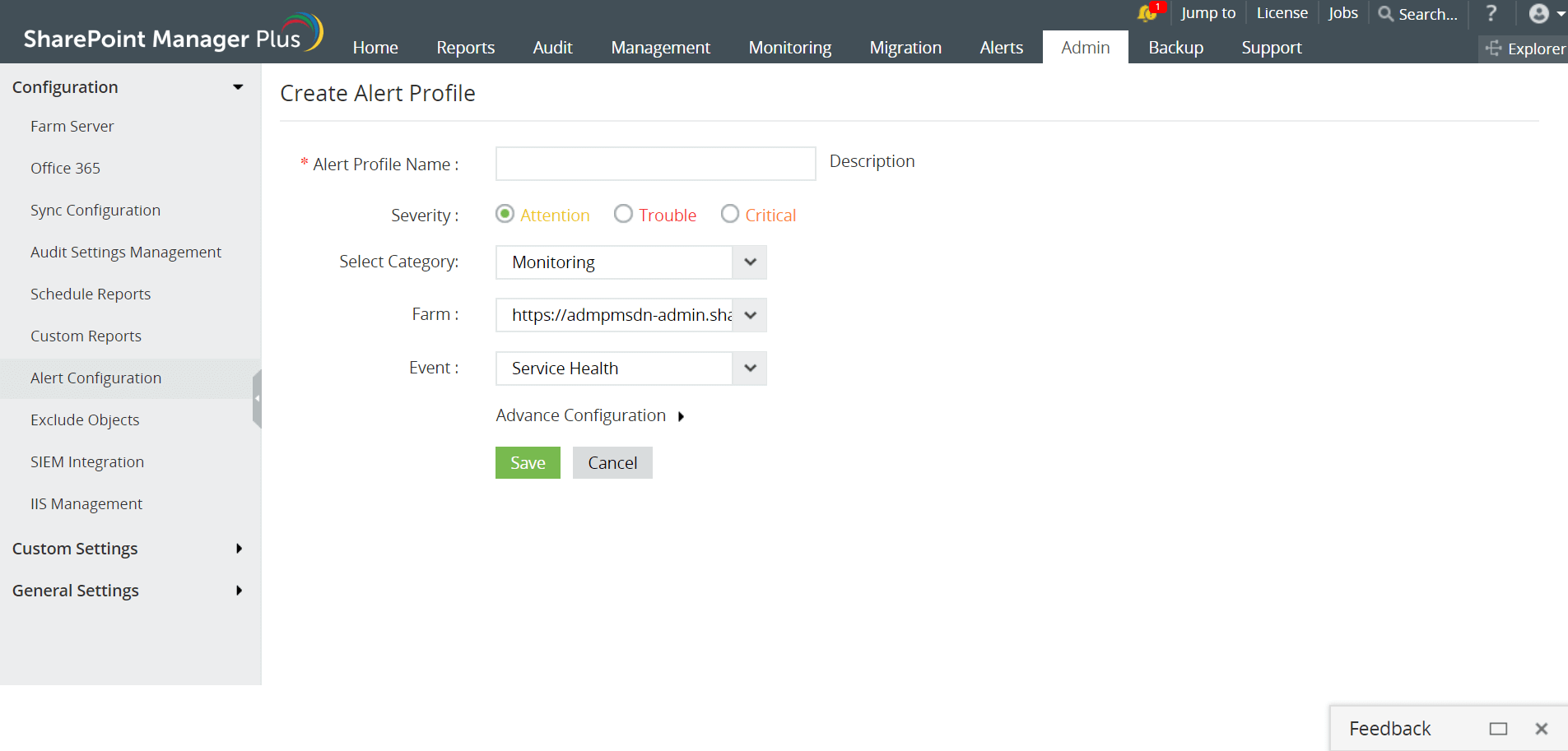Click the search magnifier icon
Screen dimensions: 1568x751
1386,13
